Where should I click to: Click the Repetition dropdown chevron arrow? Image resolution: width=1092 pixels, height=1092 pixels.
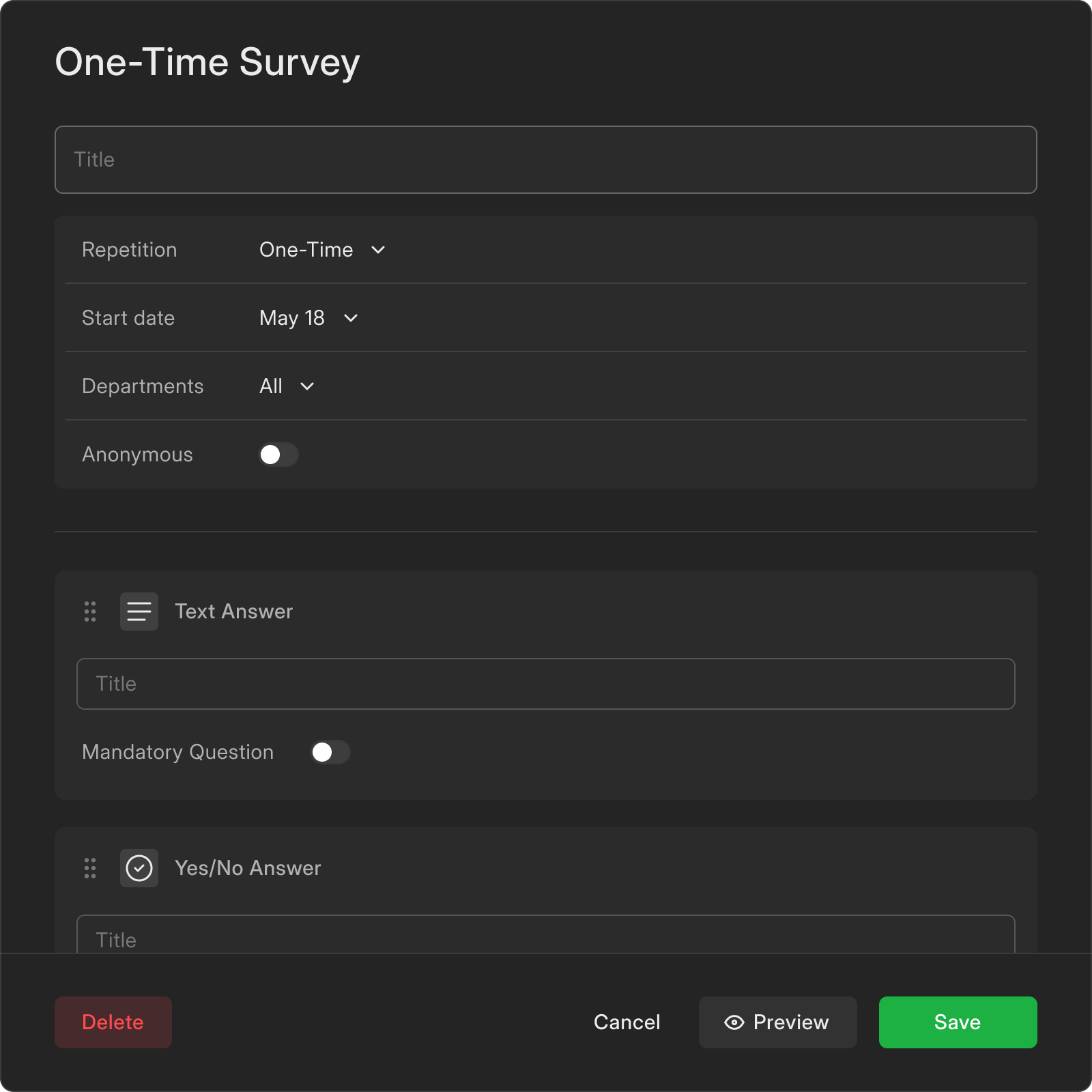click(x=378, y=250)
